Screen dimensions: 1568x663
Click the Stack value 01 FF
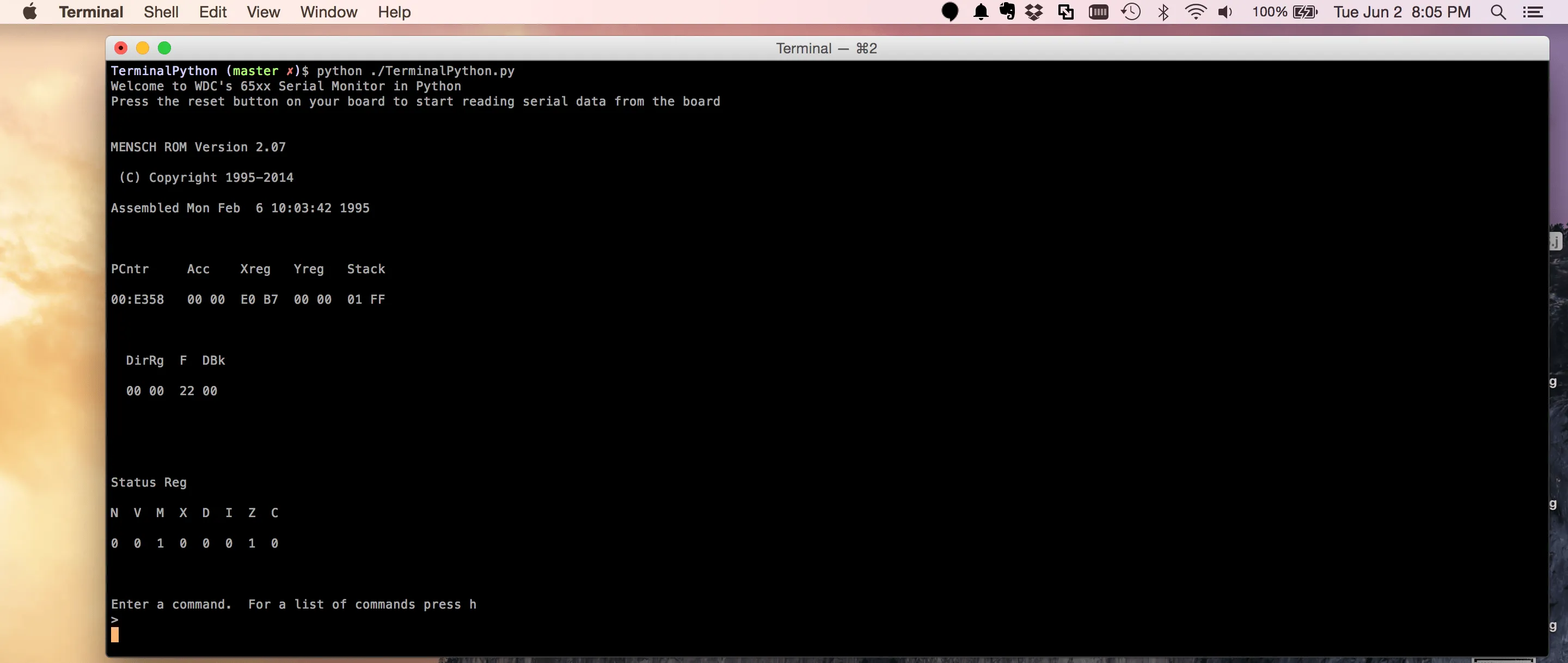click(366, 299)
